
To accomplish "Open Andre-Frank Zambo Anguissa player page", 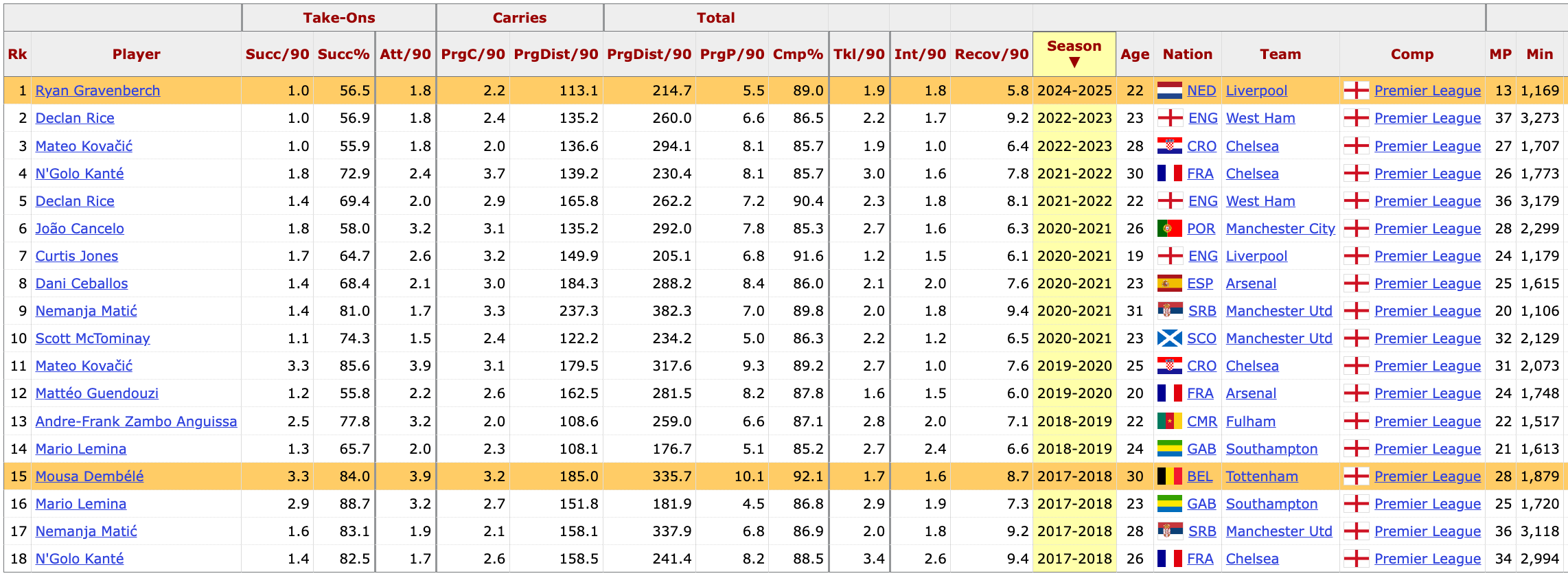I will (136, 421).
